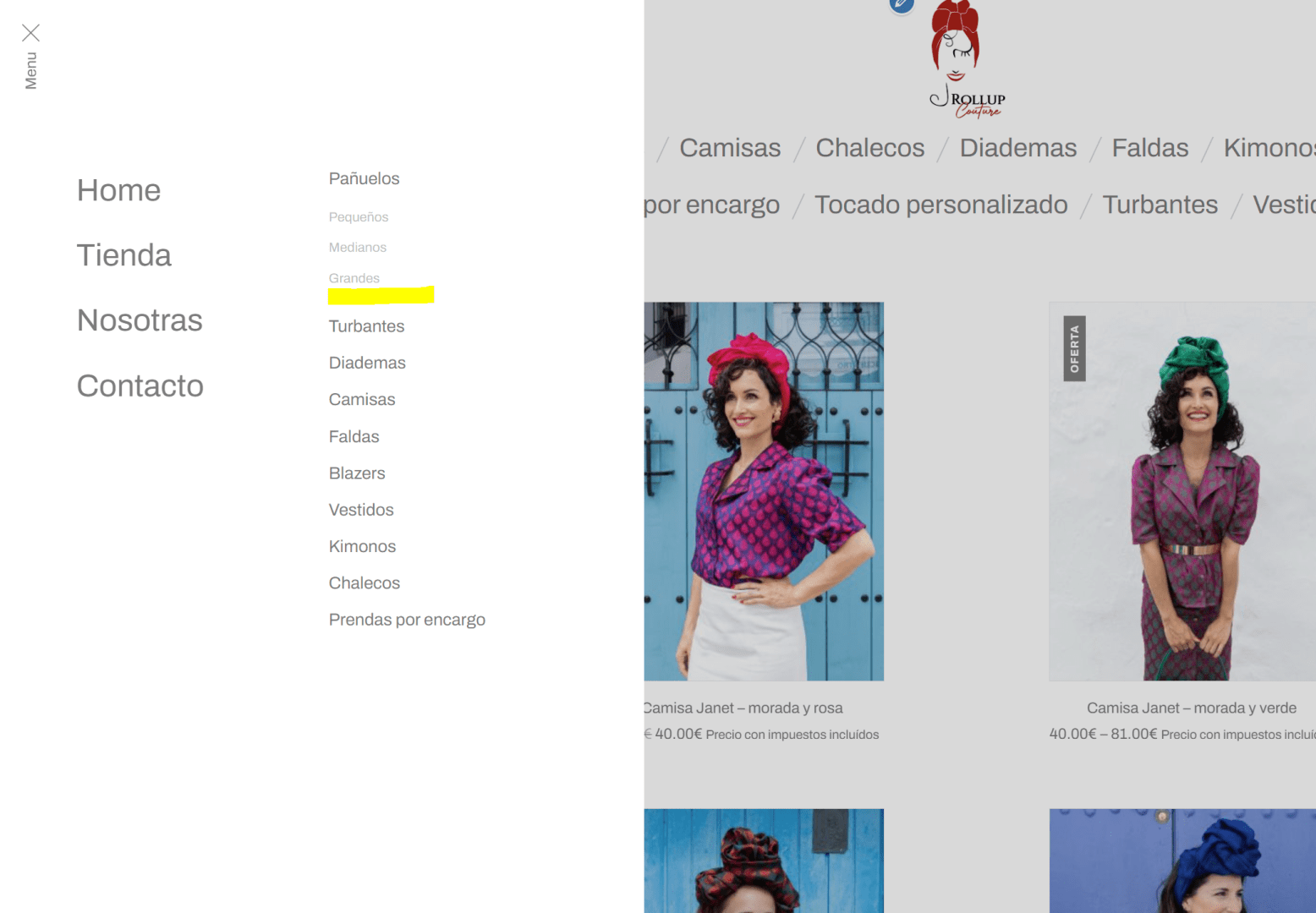Screen dimensions: 1316x913
Task: Click the blue edit pencil icon
Action: coord(902,5)
